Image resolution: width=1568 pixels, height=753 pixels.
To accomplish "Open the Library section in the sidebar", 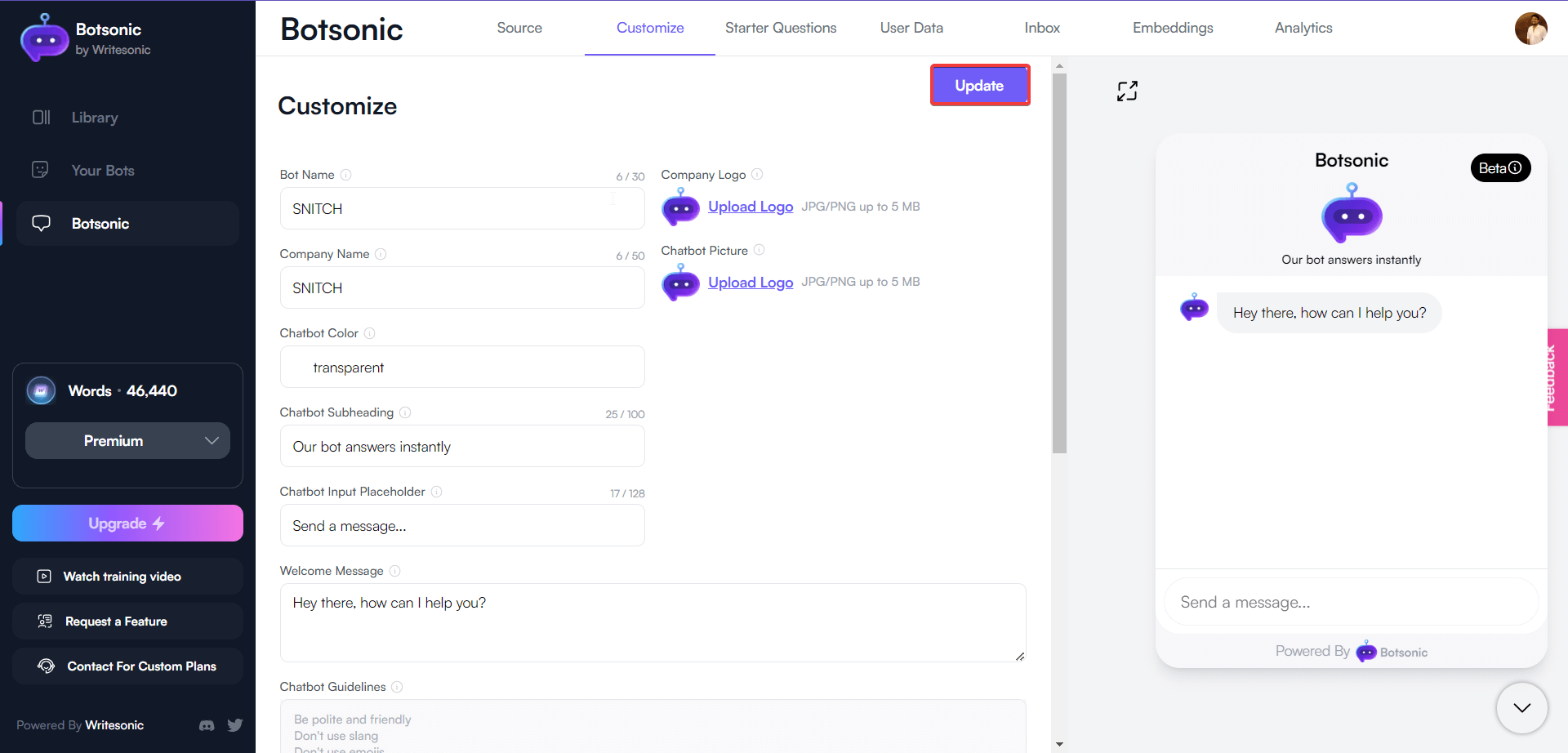I will pos(94,117).
